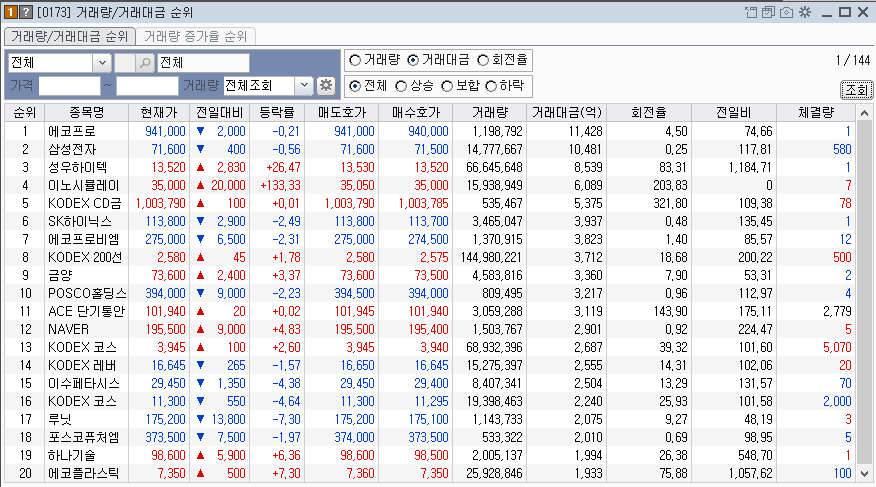The height and width of the screenshot is (487, 876).
Task: Click the 순위 column header
Action: [x=25, y=112]
